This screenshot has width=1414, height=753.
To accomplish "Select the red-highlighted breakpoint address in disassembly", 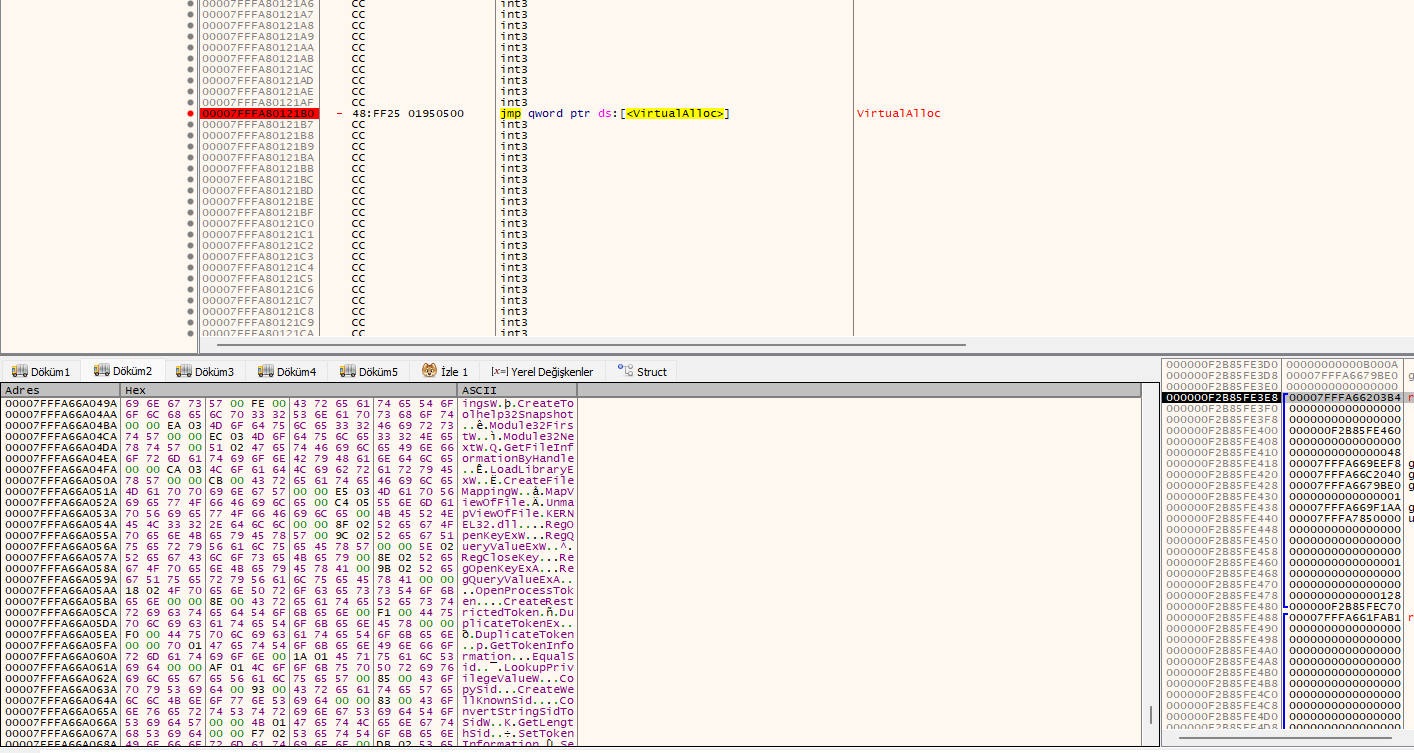I will 259,114.
